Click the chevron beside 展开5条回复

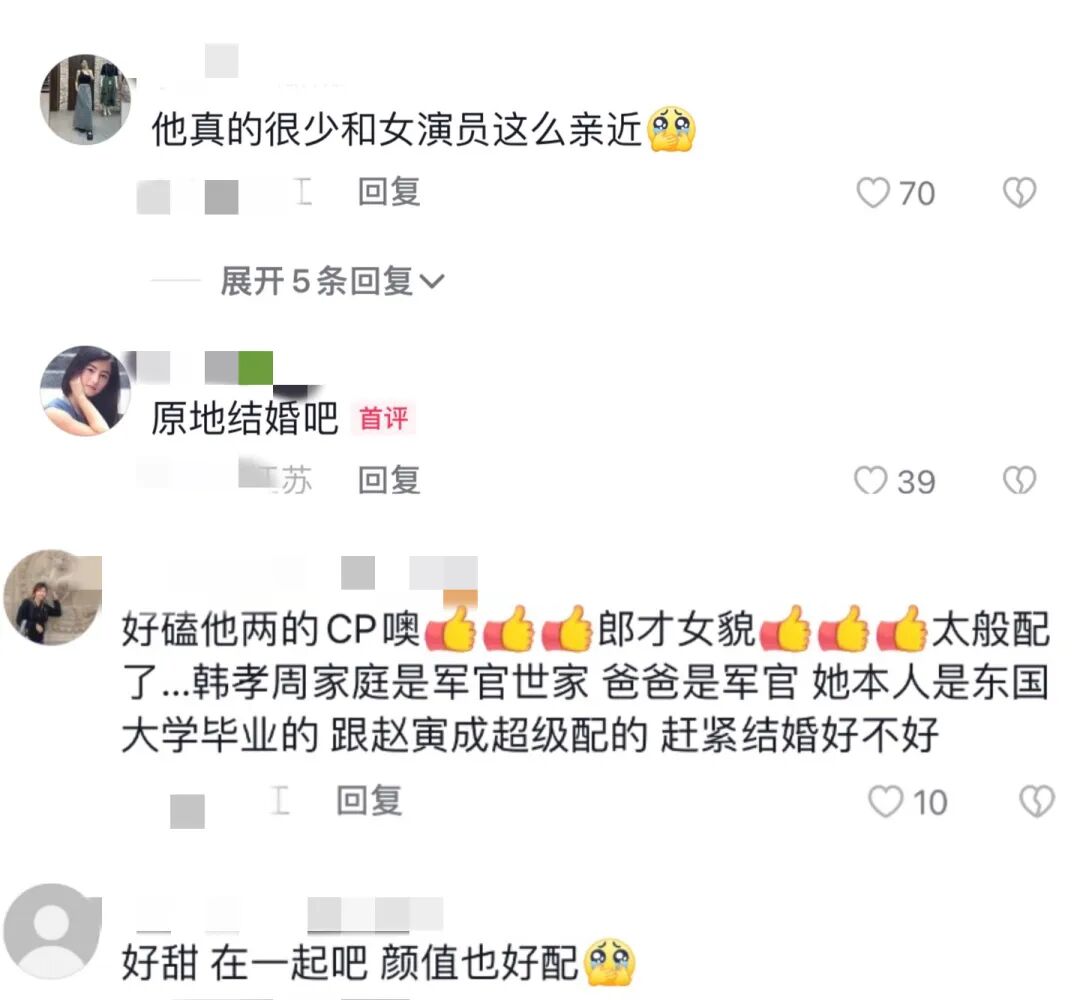coord(432,282)
